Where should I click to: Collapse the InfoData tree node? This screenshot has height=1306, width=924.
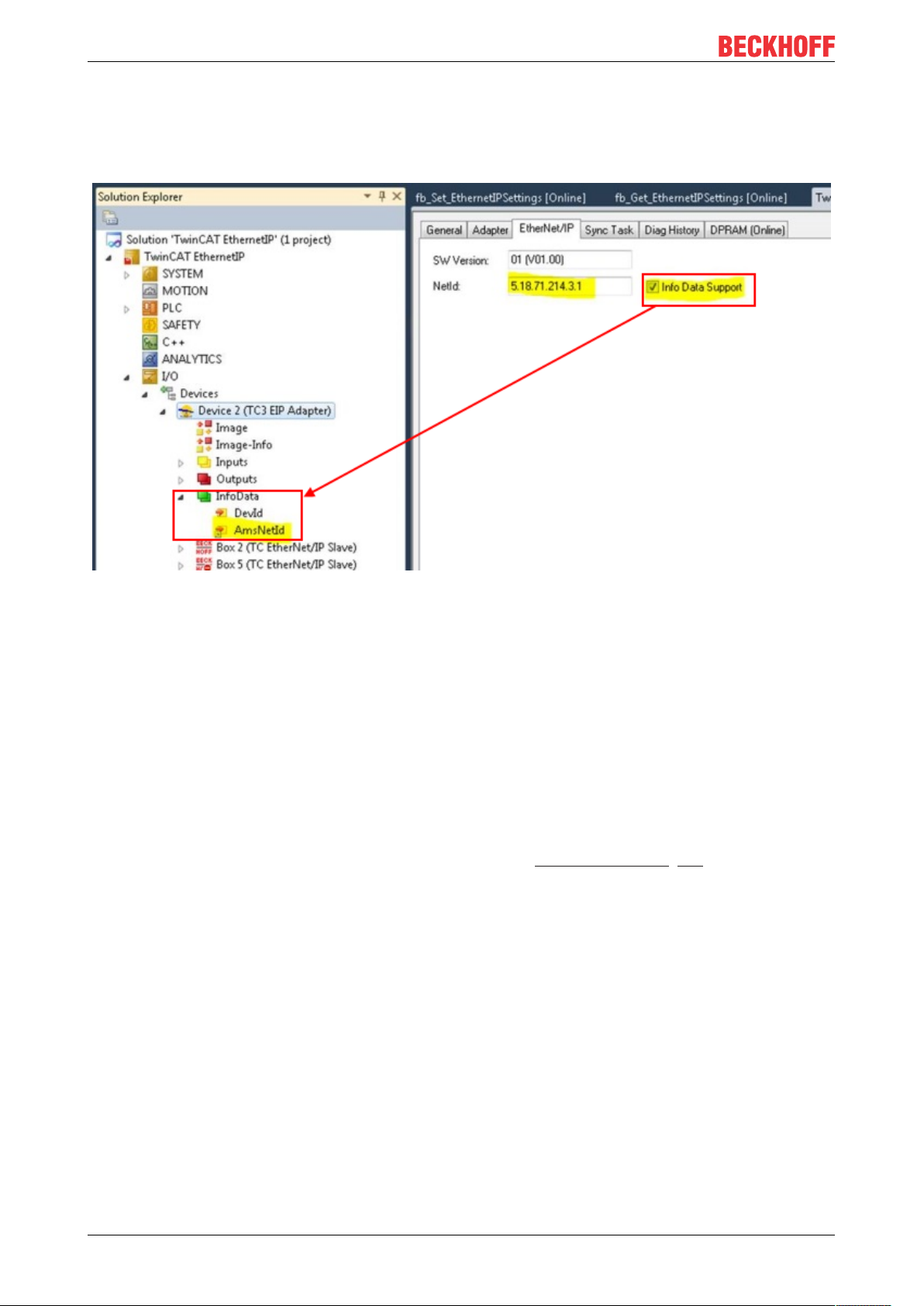[x=181, y=497]
